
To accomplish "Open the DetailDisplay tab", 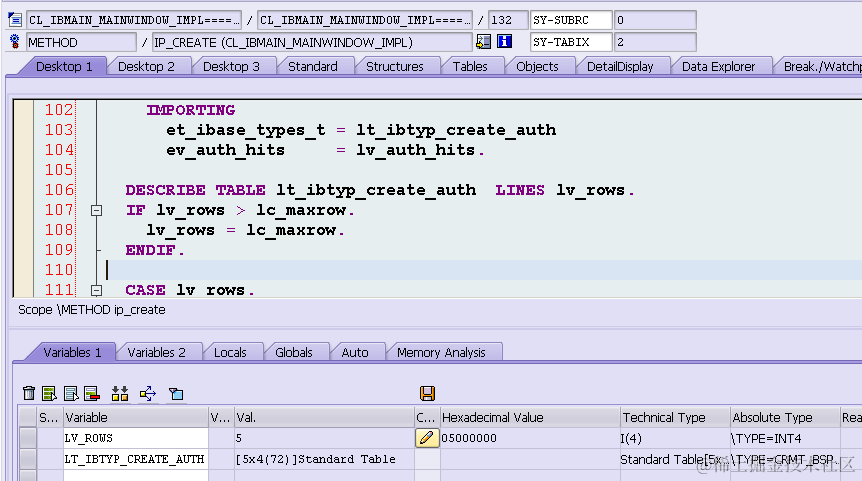I will pyautogui.click(x=620, y=67).
